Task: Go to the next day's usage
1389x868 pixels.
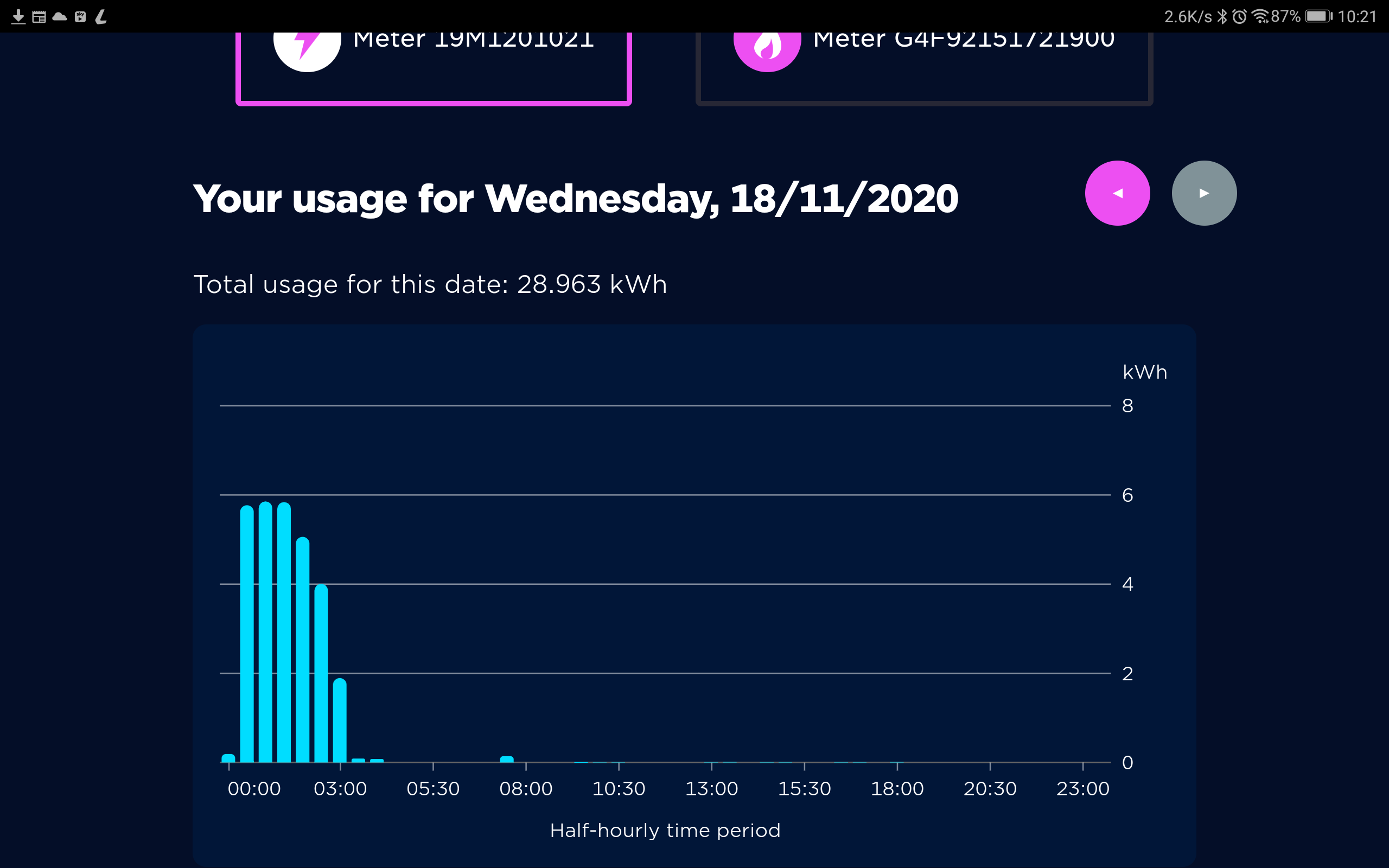Action: click(x=1204, y=193)
